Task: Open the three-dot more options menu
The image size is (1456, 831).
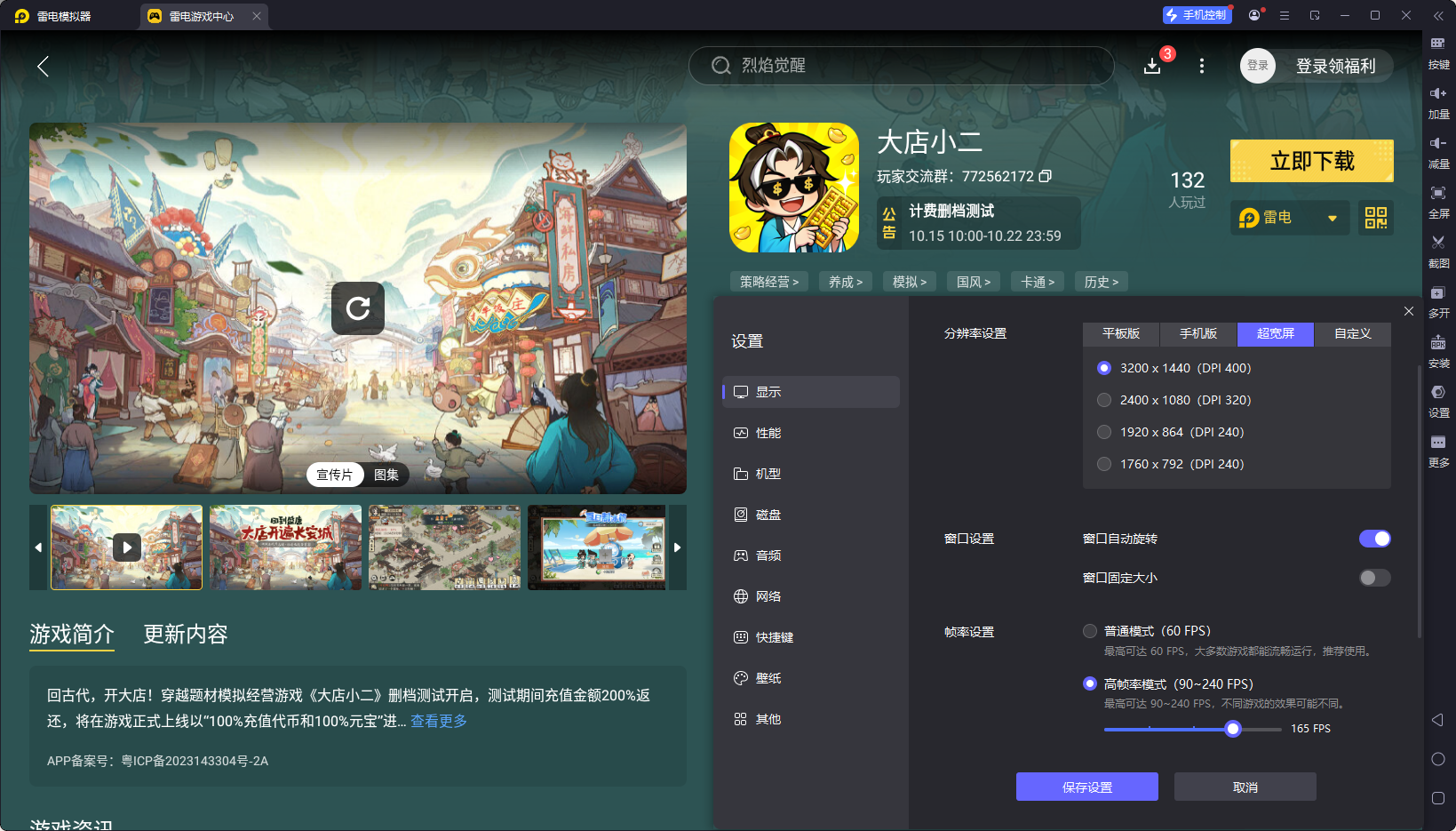Action: click(x=1201, y=66)
